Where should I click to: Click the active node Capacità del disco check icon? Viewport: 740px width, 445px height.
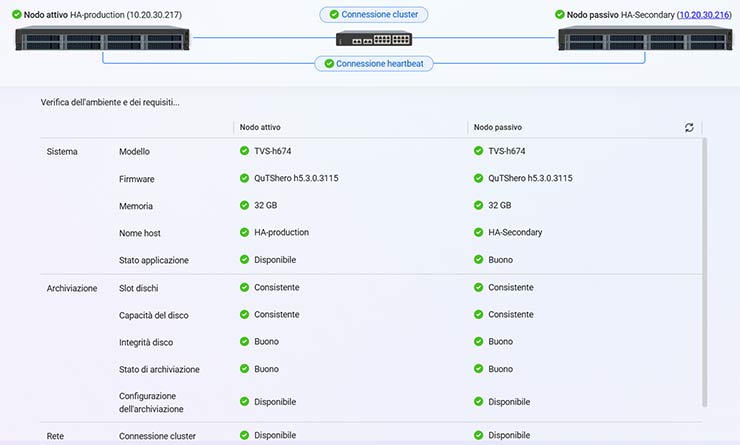click(244, 314)
